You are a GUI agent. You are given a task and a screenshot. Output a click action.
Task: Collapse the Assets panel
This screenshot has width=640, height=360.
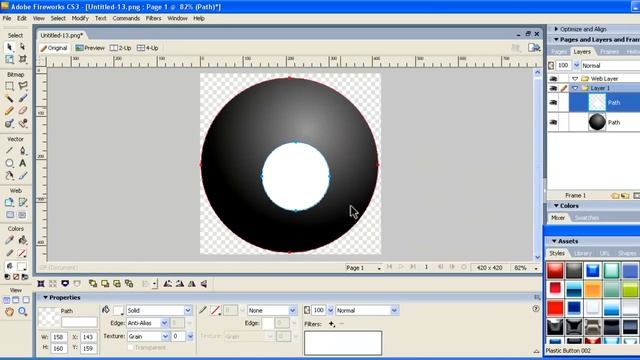coord(554,241)
